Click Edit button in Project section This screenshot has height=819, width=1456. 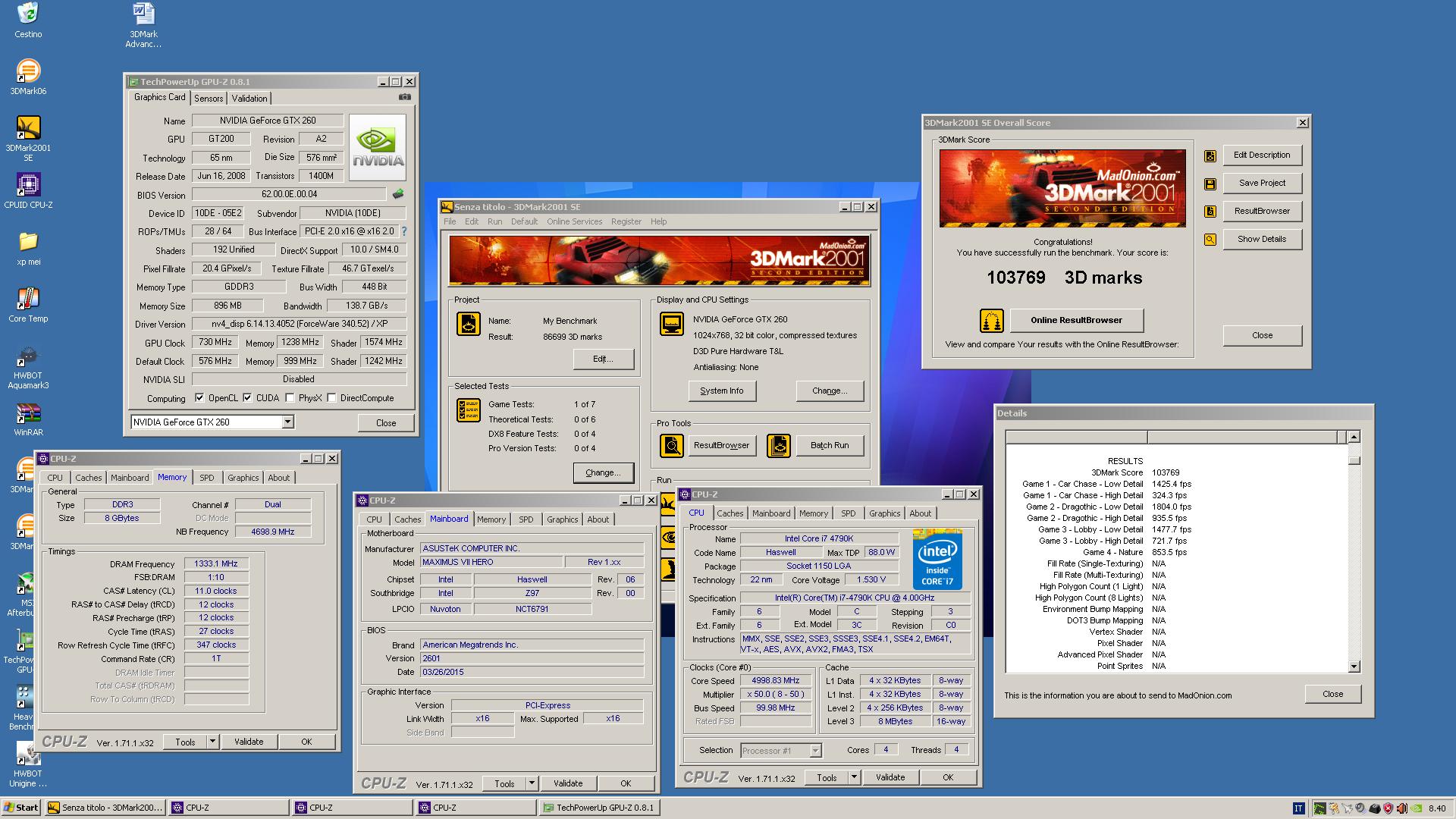coord(604,359)
